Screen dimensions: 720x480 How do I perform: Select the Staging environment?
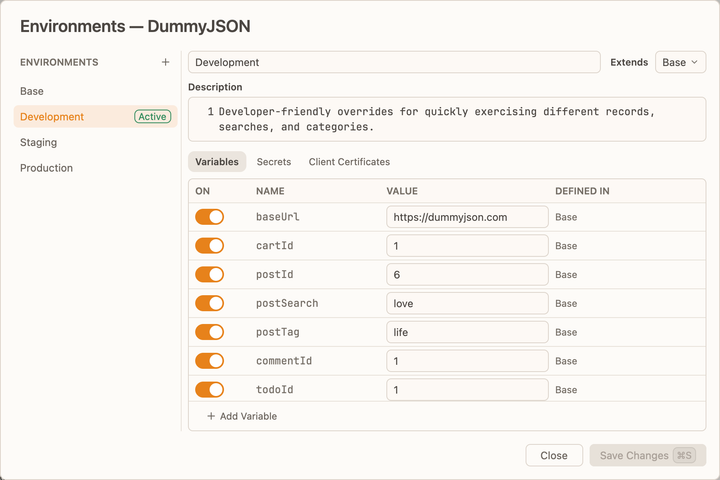(x=96, y=142)
